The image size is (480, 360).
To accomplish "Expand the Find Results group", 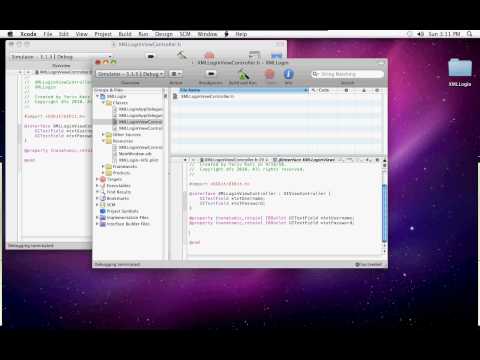I will (97, 192).
